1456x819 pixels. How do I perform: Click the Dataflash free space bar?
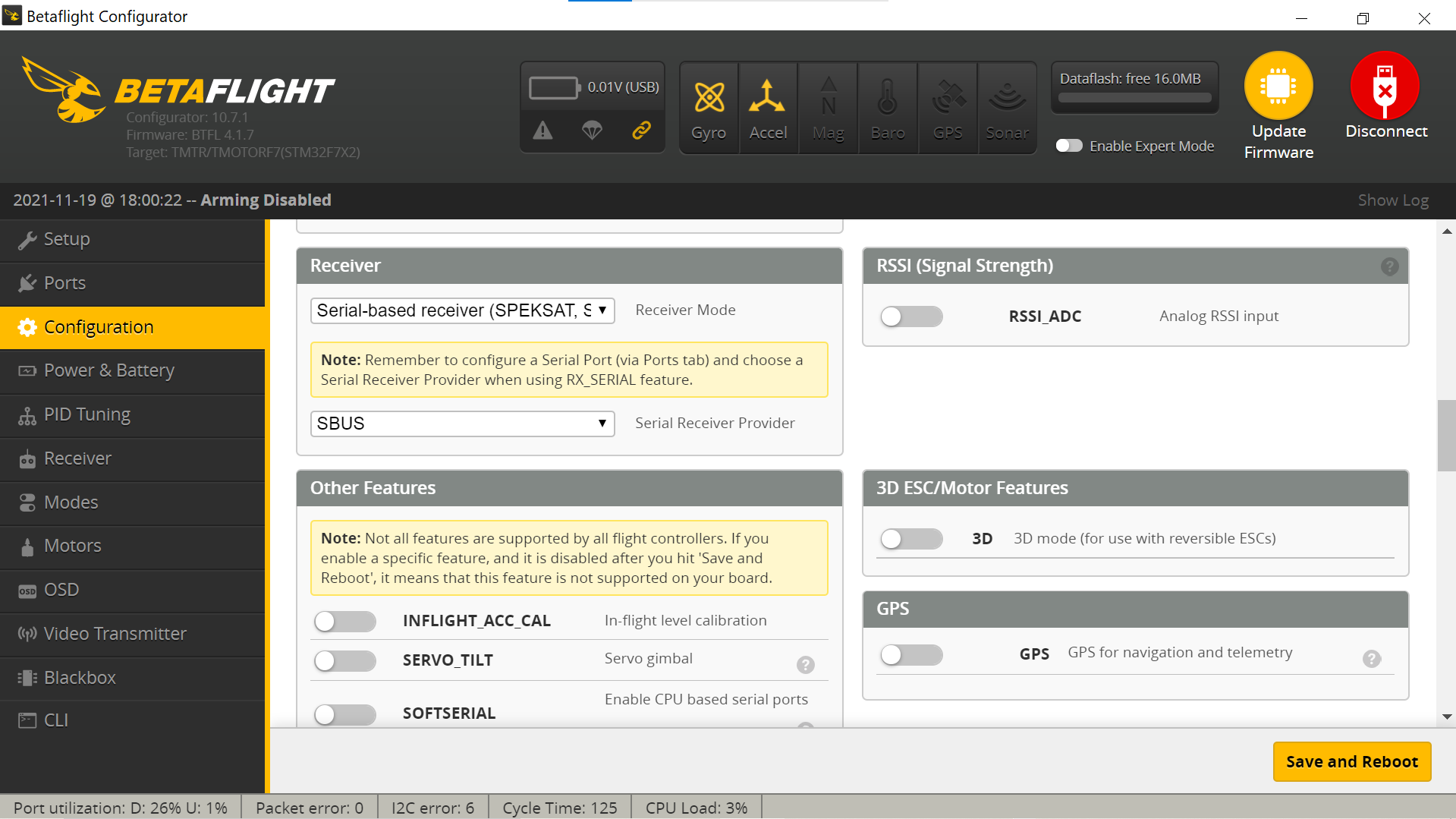tap(1134, 97)
